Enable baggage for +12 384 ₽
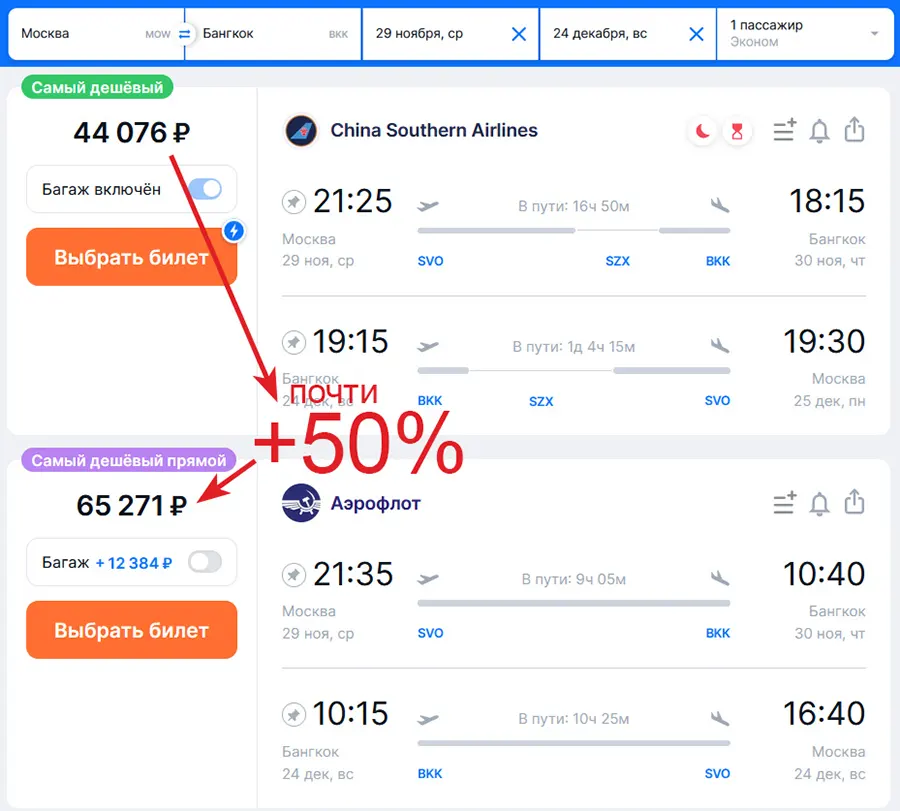Viewport: 900px width, 811px height. tap(205, 562)
